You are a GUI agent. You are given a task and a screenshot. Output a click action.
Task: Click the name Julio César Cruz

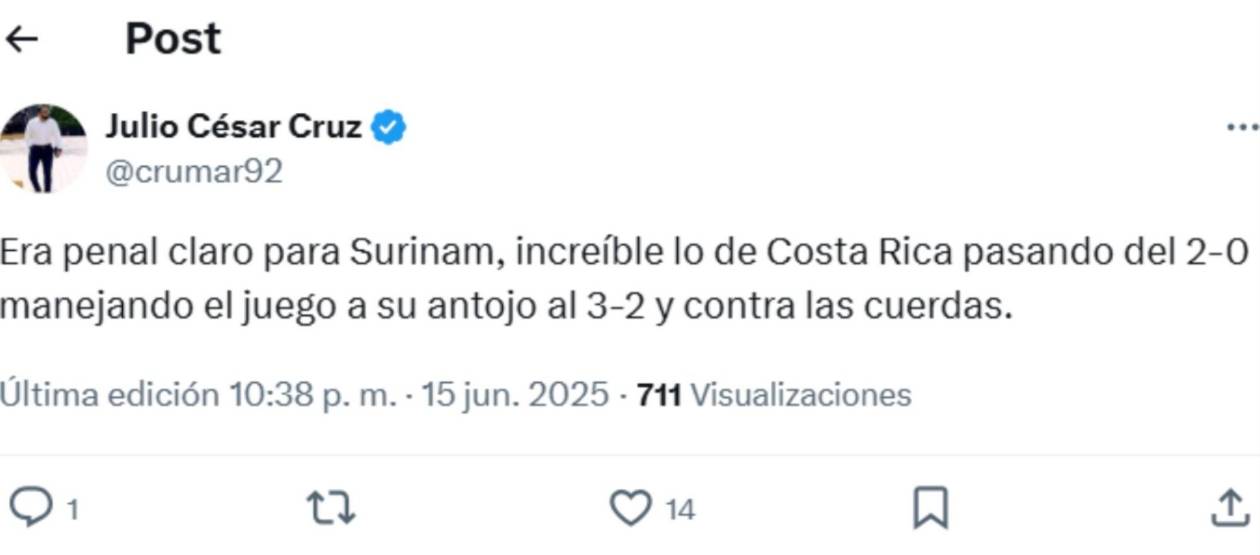point(233,128)
